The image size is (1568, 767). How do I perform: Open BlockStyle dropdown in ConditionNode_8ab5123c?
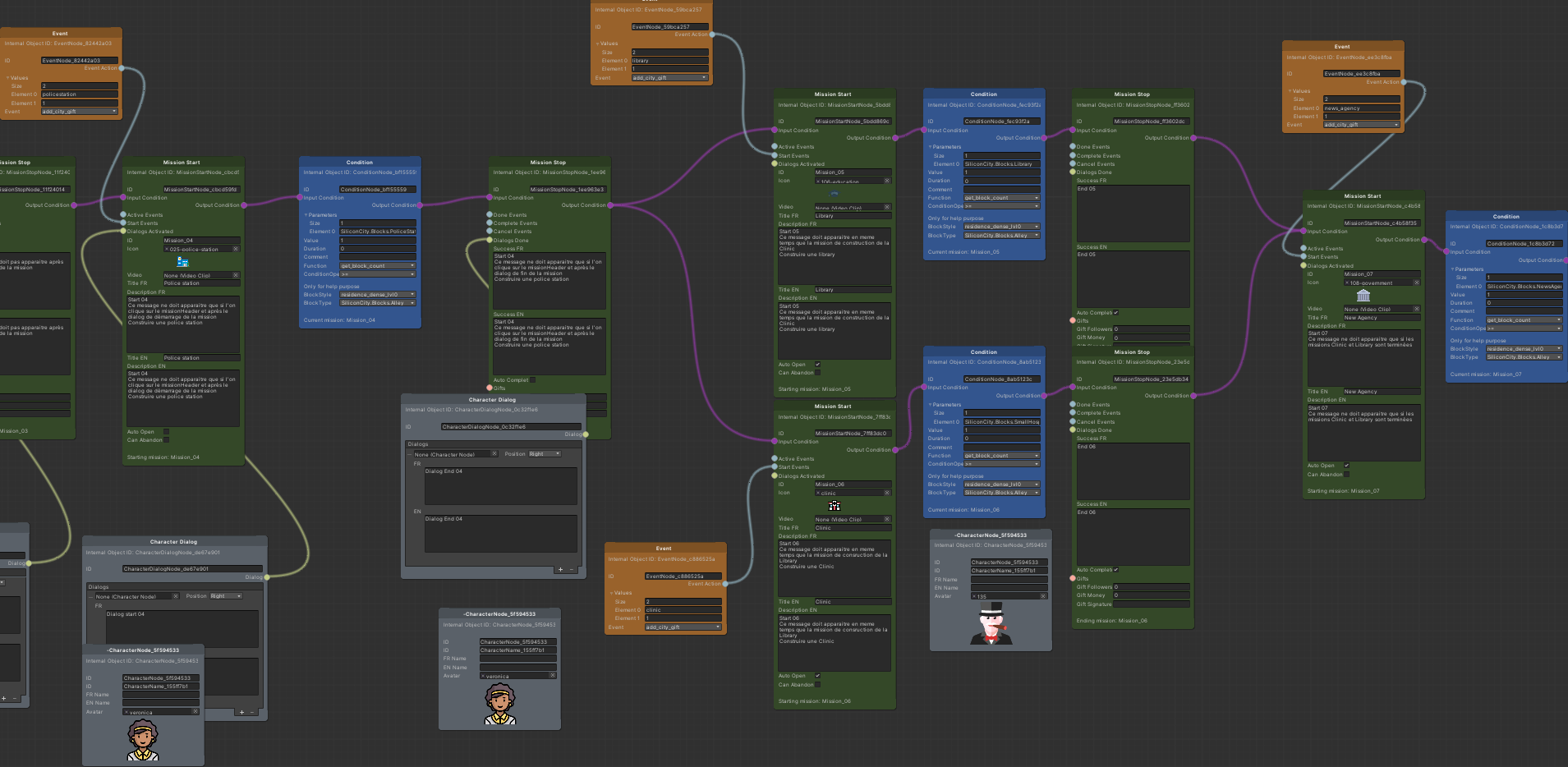click(1002, 485)
